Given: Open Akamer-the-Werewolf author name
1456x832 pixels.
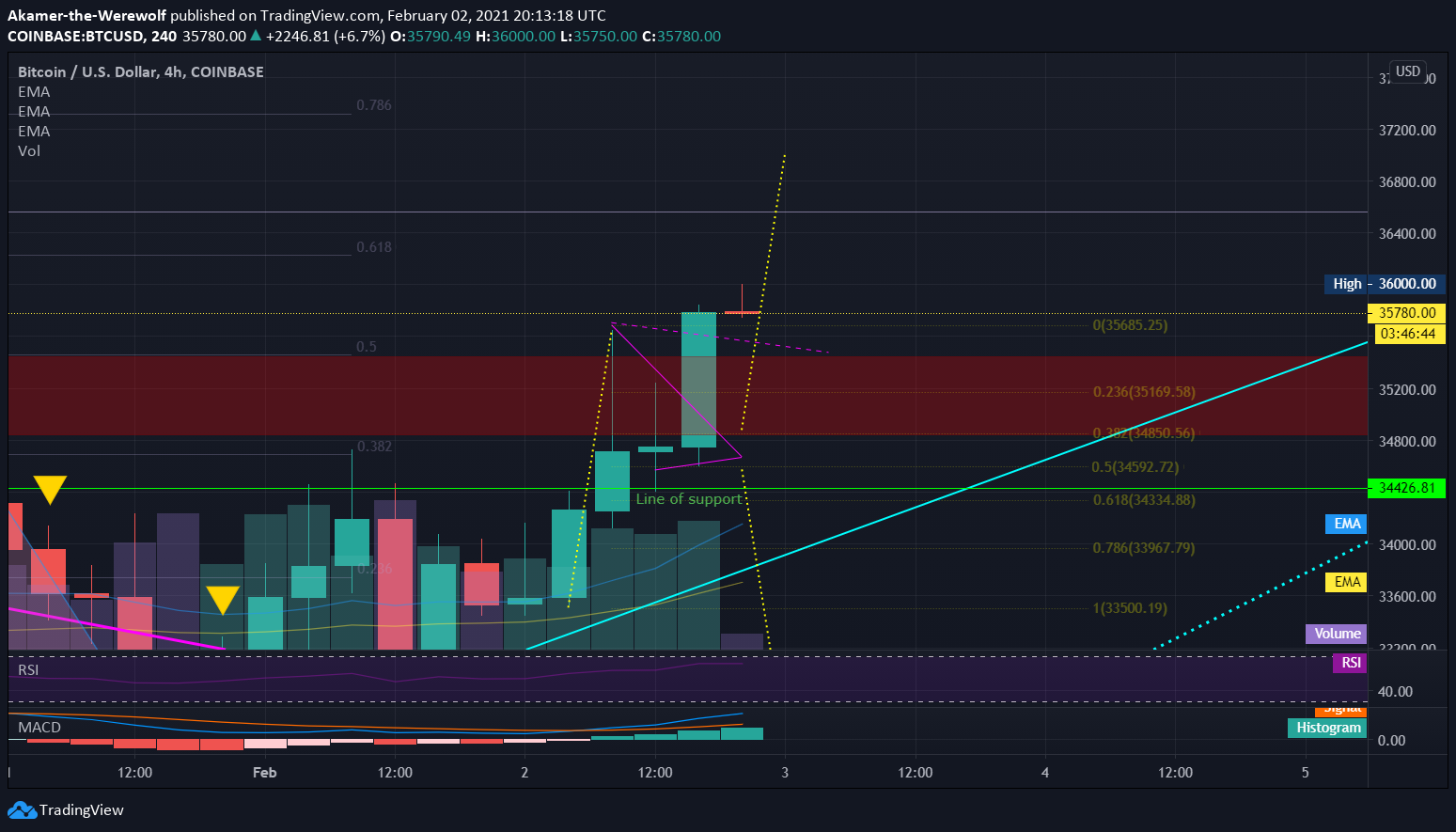Looking at the screenshot, I should pos(87,15).
